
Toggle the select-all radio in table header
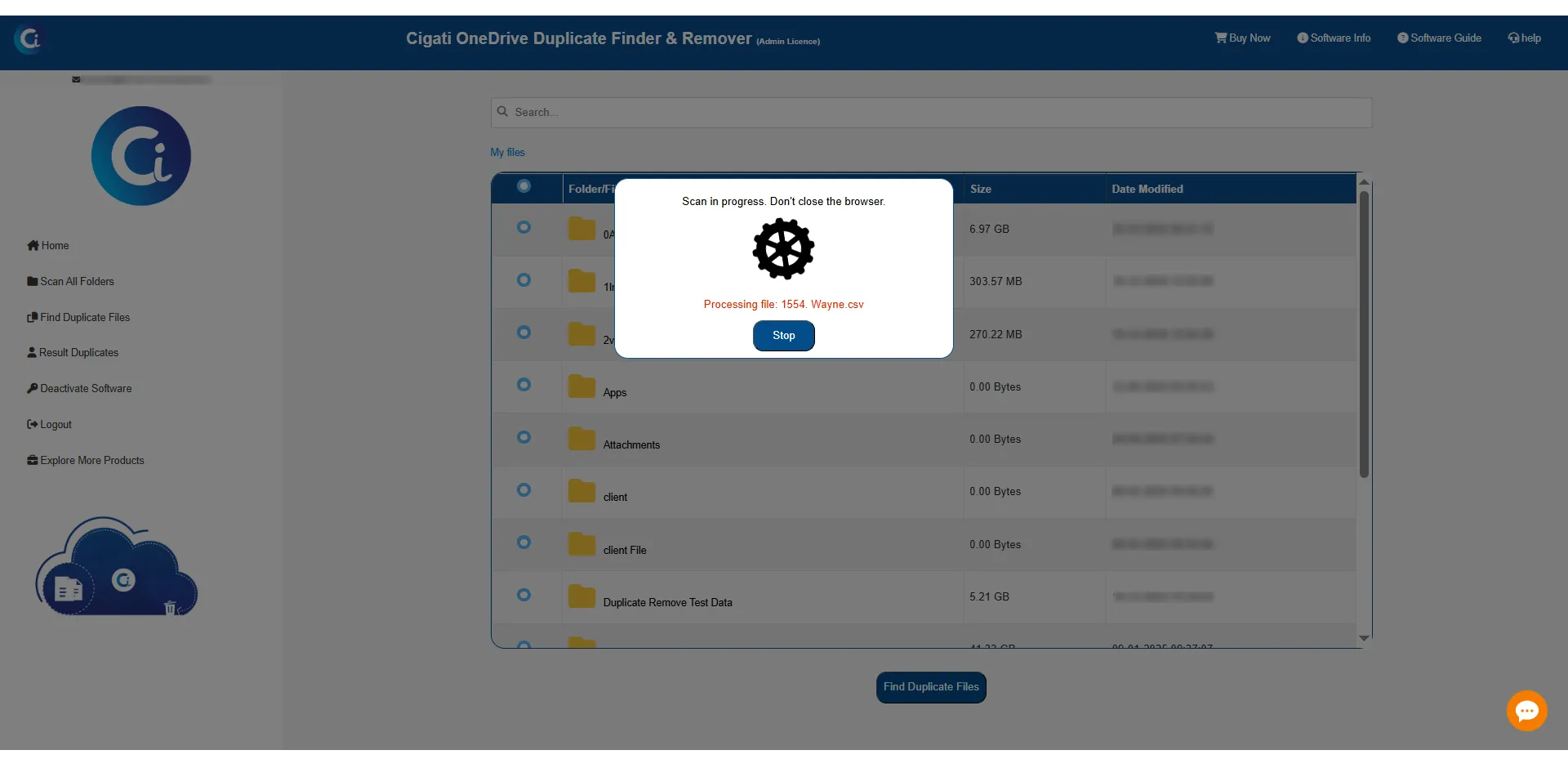click(x=524, y=186)
